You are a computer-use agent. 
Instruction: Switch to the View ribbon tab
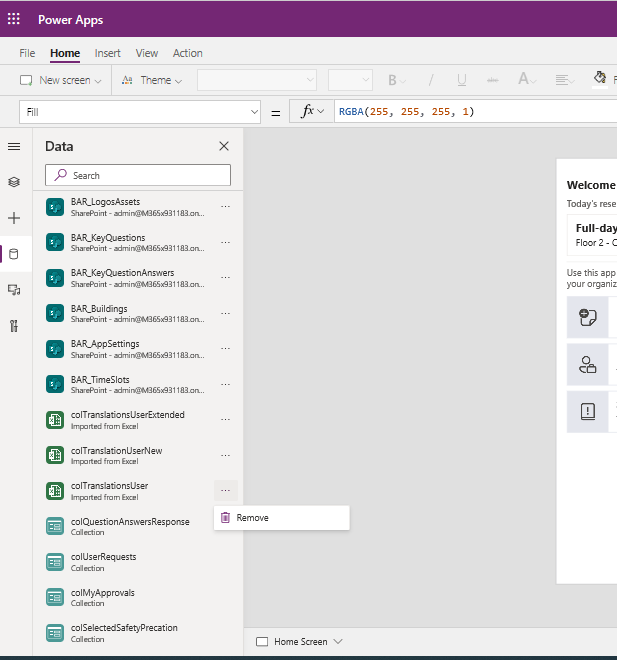146,53
